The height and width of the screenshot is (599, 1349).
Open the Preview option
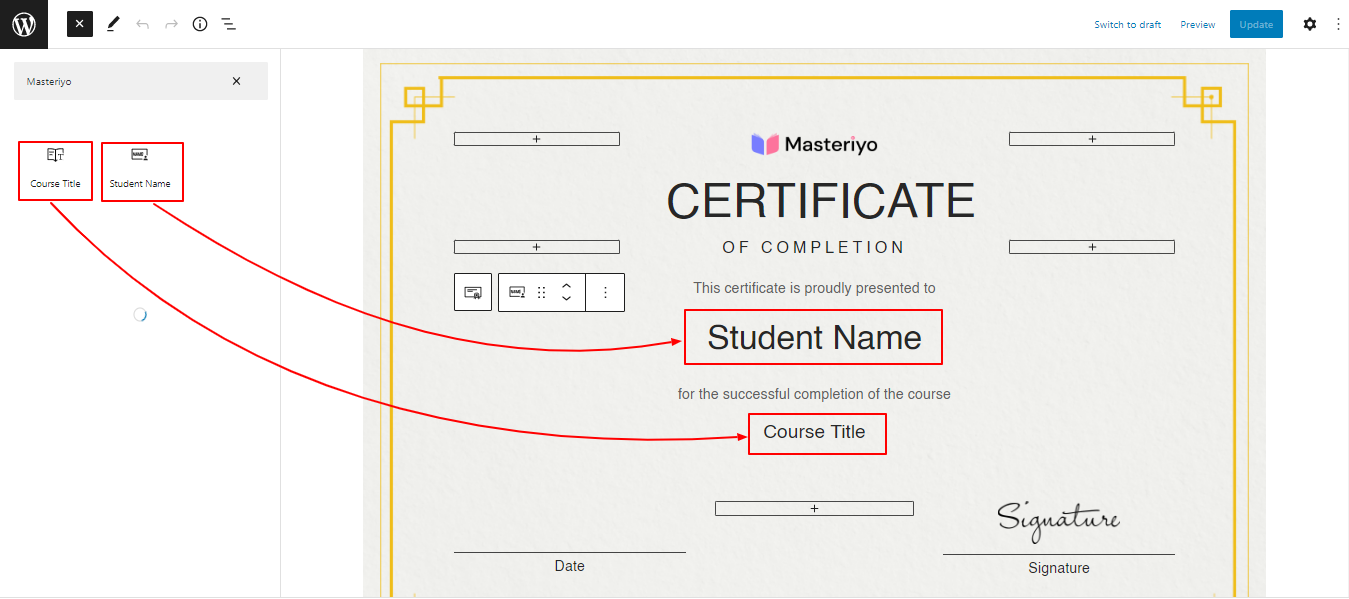pyautogui.click(x=1197, y=24)
